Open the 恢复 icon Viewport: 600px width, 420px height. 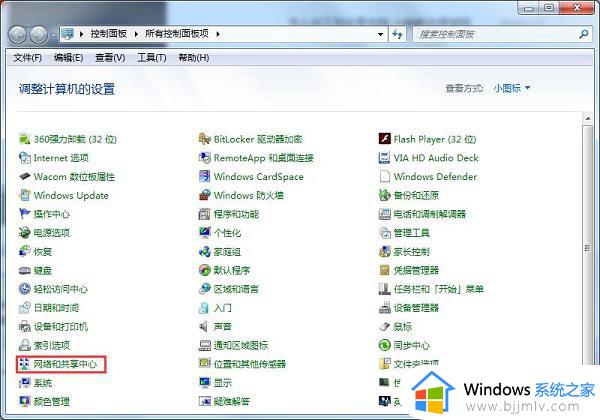[24, 251]
